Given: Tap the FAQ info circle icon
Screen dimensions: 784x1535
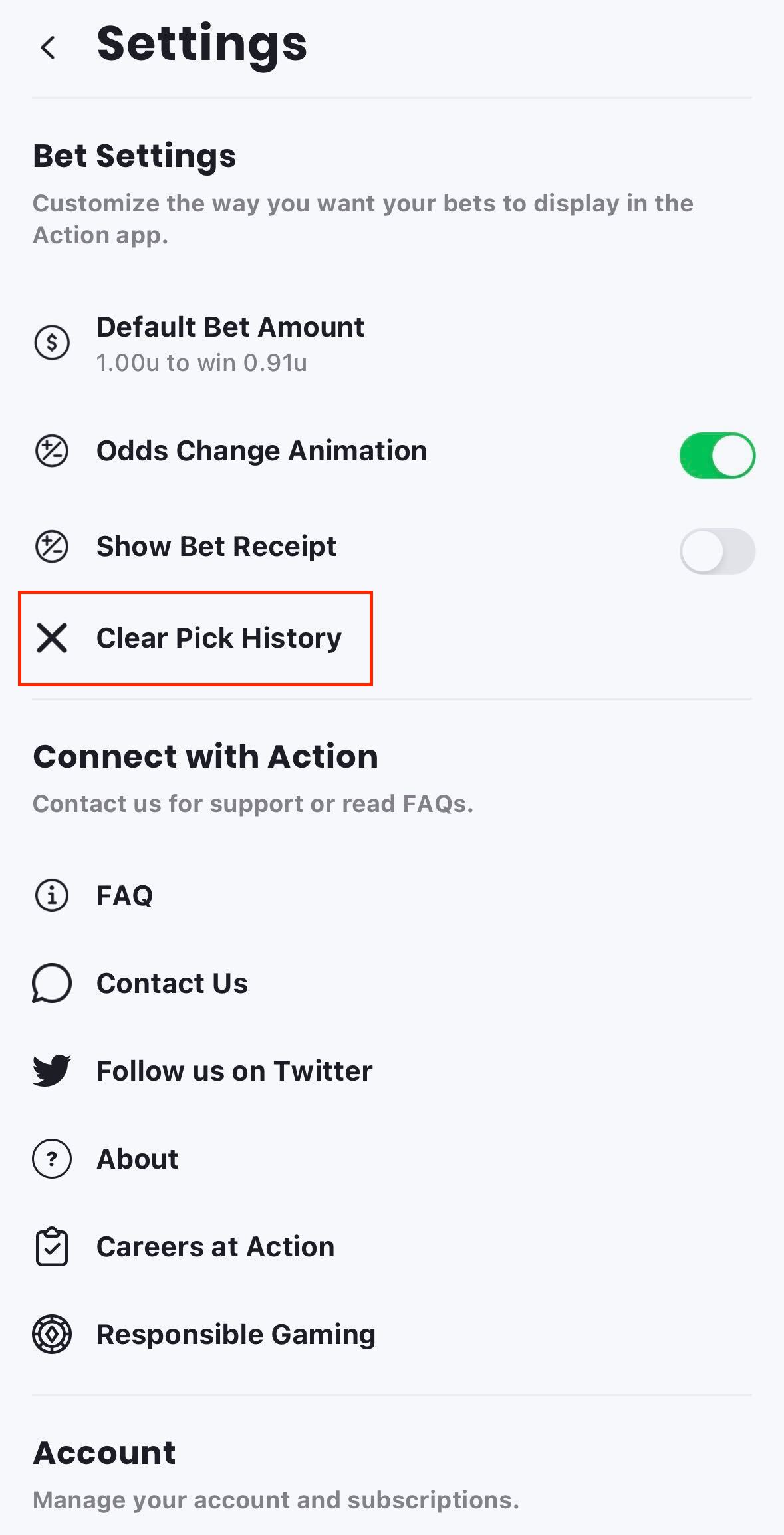Looking at the screenshot, I should pos(52,895).
